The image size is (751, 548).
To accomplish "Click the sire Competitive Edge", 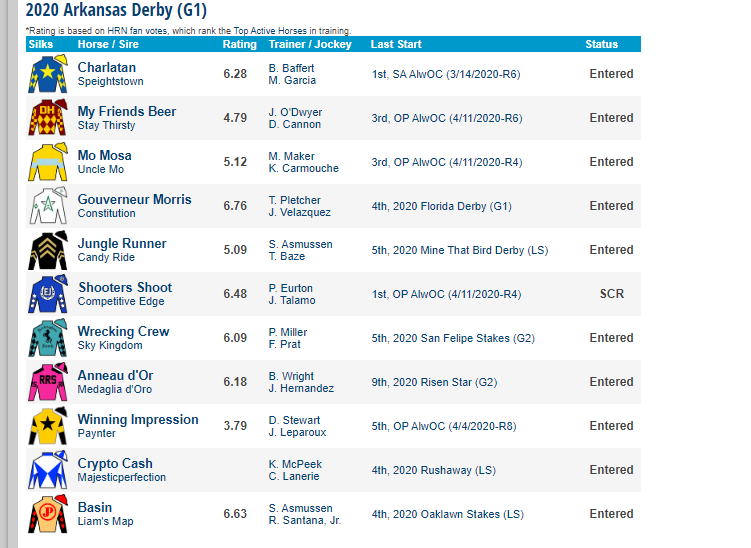I will click(121, 301).
